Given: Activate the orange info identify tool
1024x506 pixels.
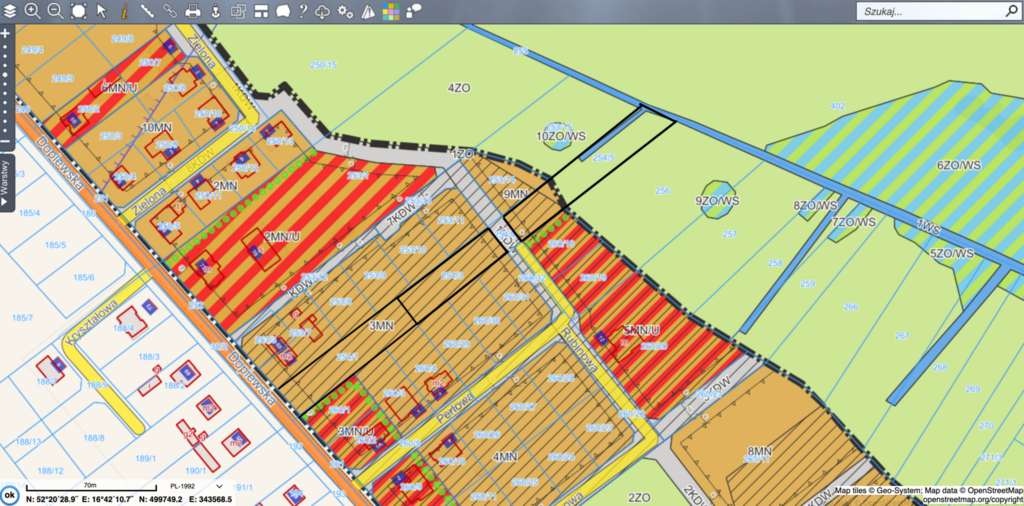Looking at the screenshot, I should point(124,11).
